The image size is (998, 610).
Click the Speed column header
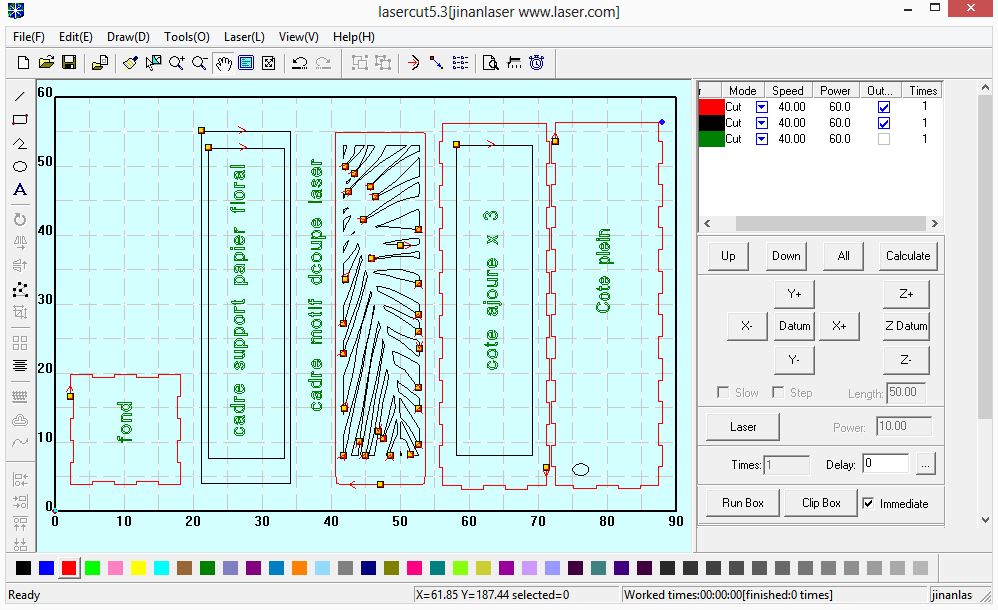(787, 90)
